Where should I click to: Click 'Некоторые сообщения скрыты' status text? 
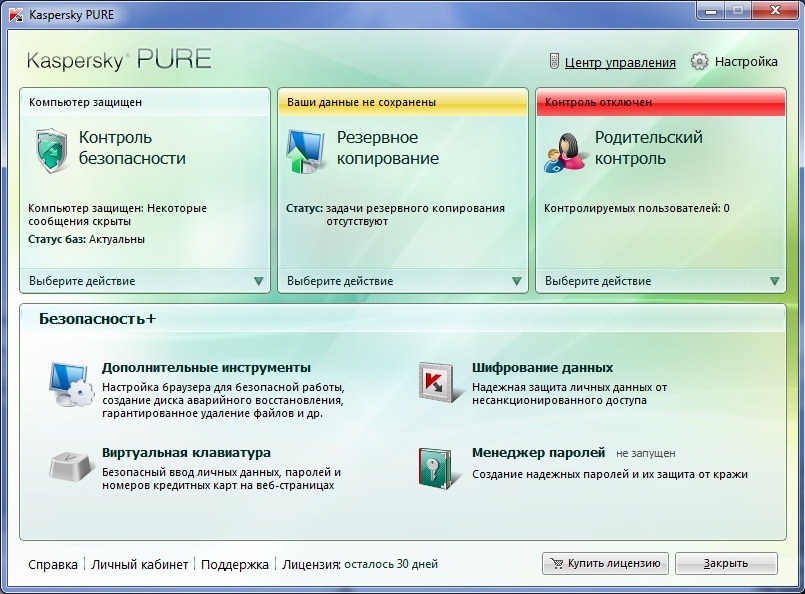tap(118, 215)
